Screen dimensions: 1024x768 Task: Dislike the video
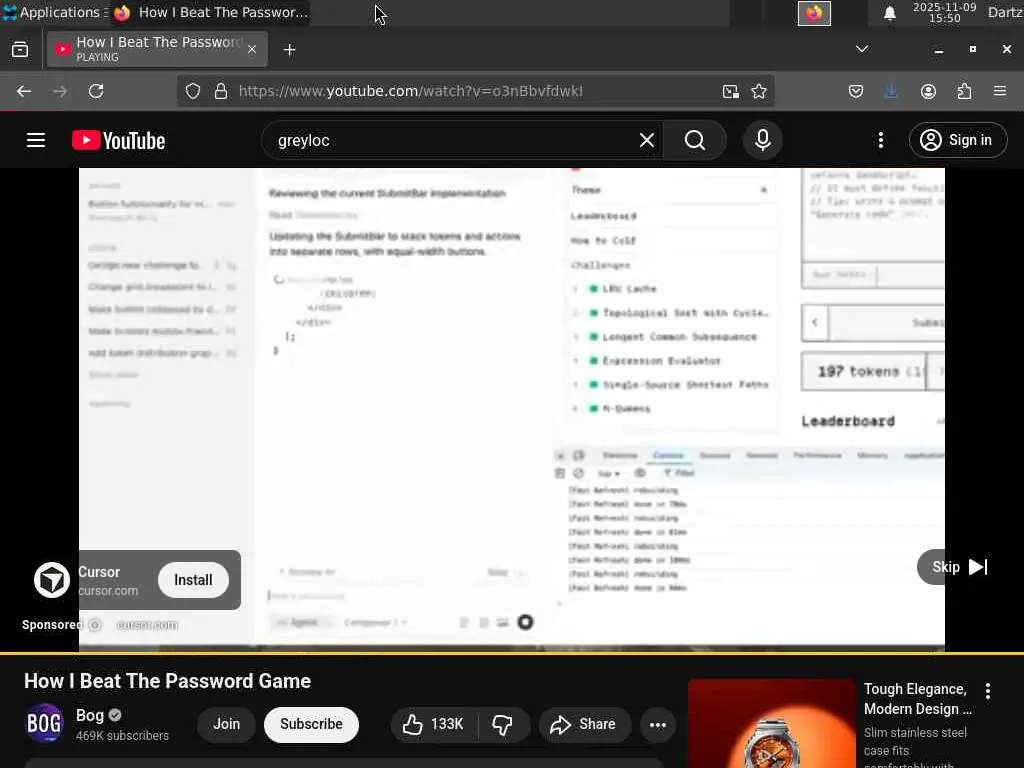502,724
